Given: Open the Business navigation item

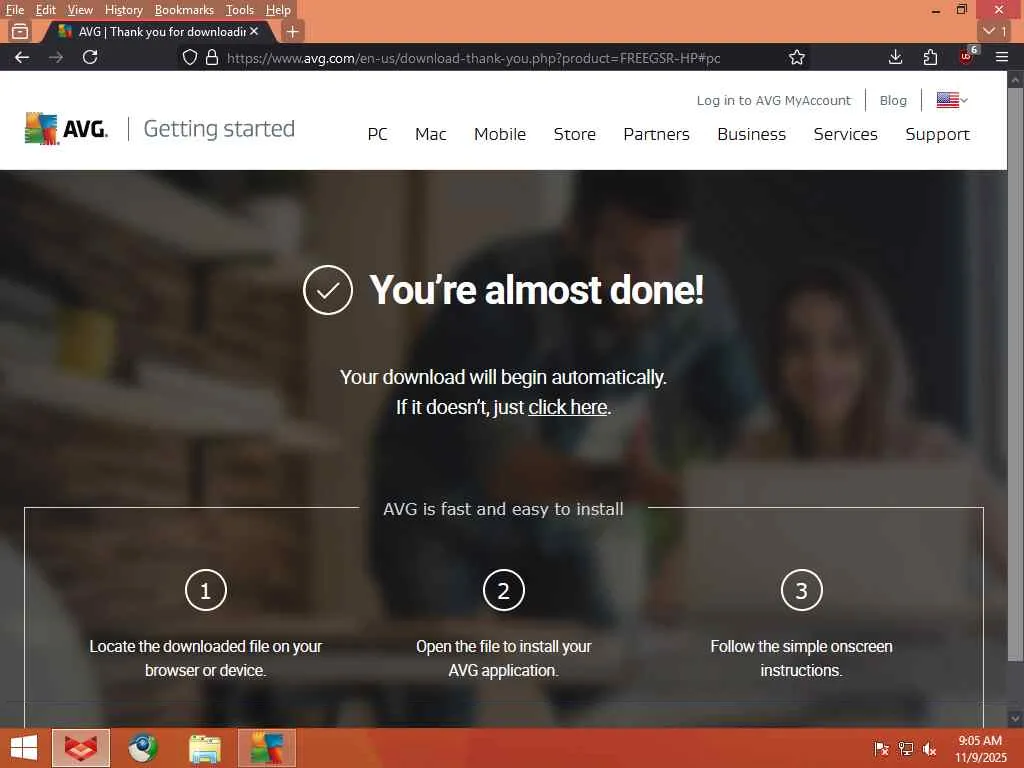Looking at the screenshot, I should click(x=752, y=134).
